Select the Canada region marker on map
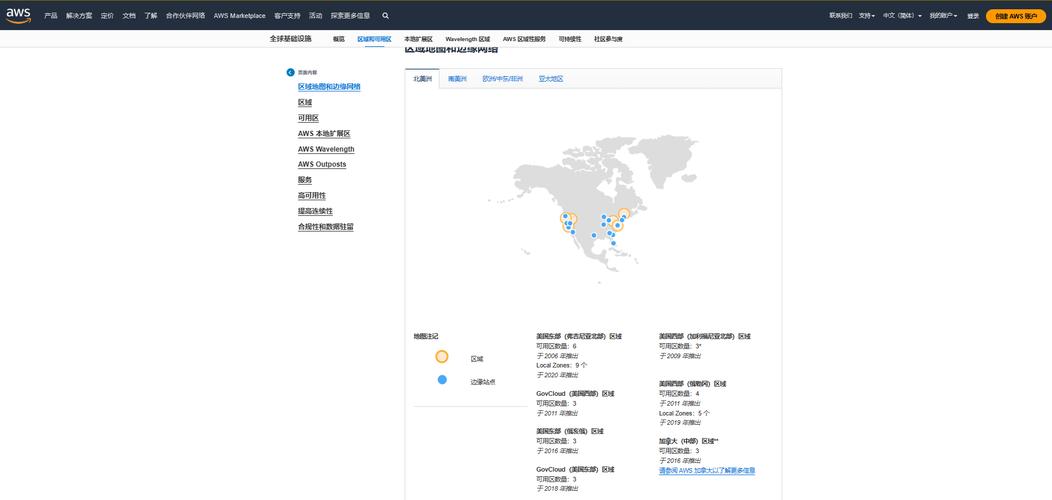Viewport: 1052px width, 500px height. coord(624,213)
